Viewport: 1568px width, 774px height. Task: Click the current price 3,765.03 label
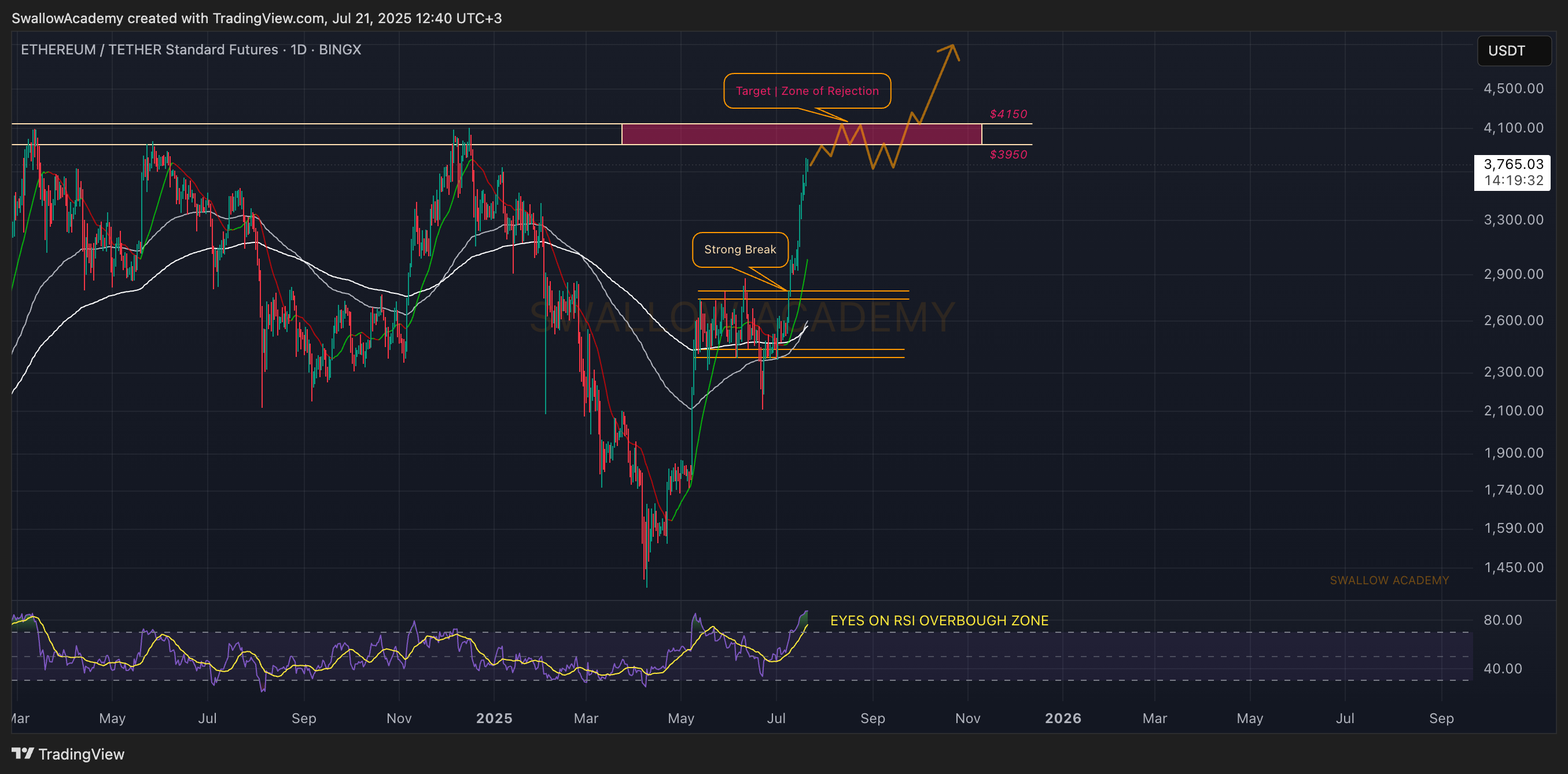tap(1513, 164)
